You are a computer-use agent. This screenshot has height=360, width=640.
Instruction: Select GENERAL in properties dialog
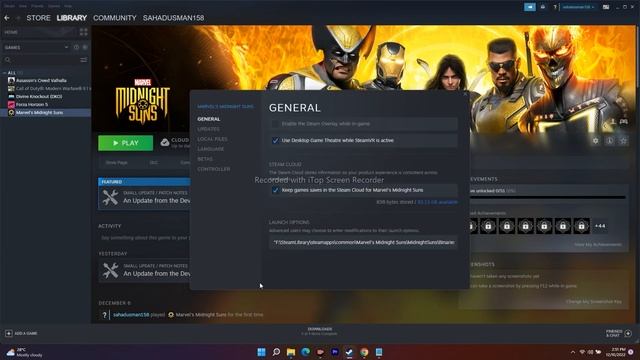(209, 119)
